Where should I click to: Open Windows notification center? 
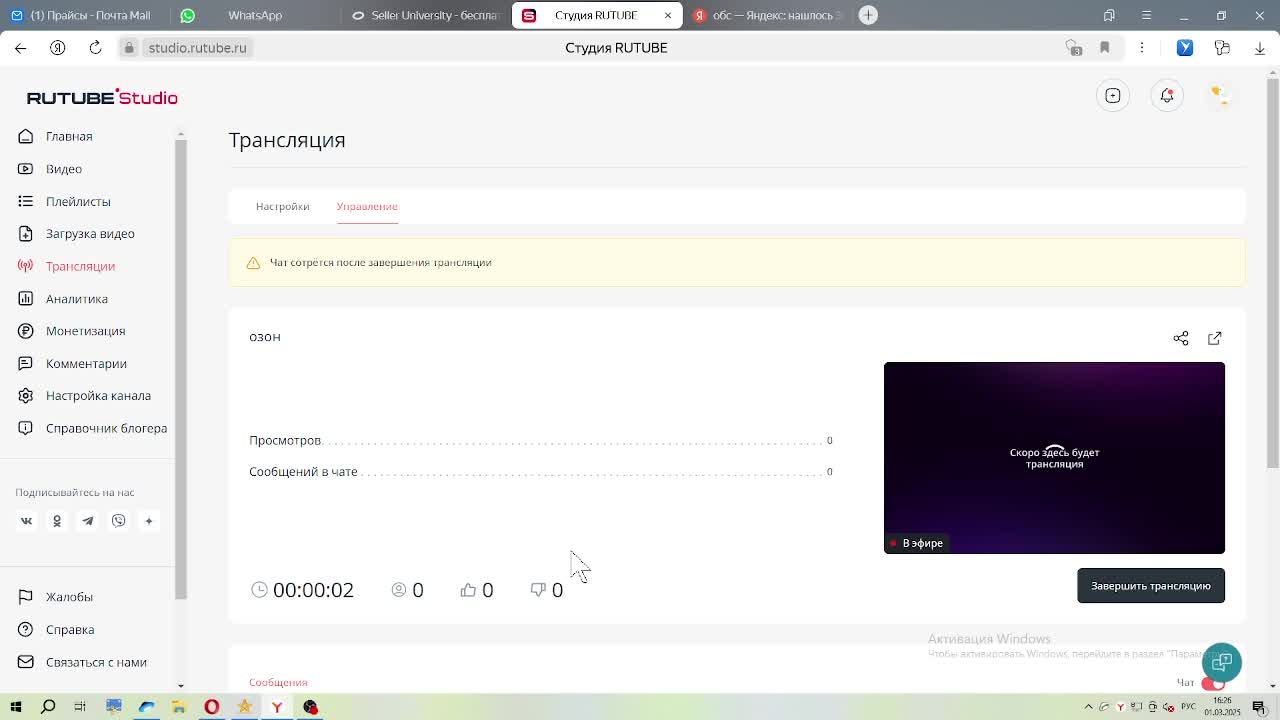tap(1259, 707)
